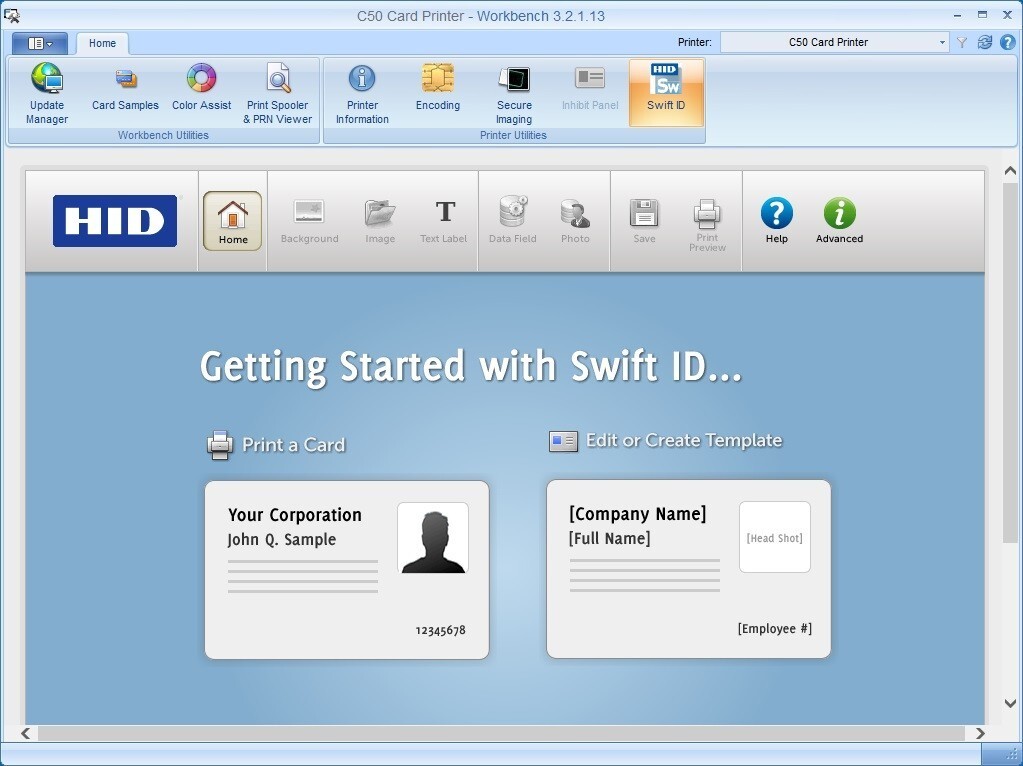Switch to the Home ribbon tab
The image size is (1023, 766).
[x=102, y=43]
